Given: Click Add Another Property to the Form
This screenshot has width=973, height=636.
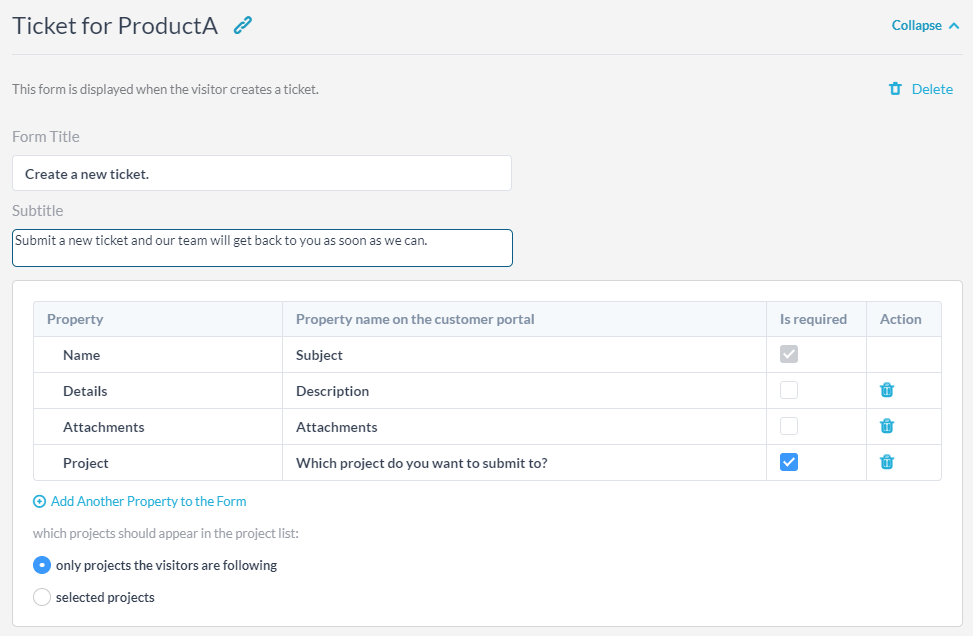Looking at the screenshot, I should point(148,502).
